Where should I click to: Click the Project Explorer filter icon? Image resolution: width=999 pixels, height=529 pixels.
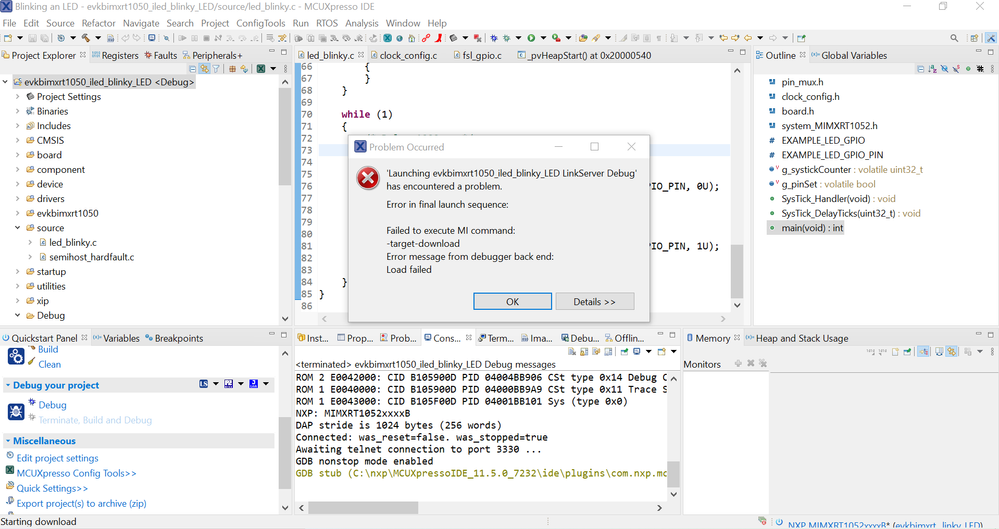click(216, 69)
